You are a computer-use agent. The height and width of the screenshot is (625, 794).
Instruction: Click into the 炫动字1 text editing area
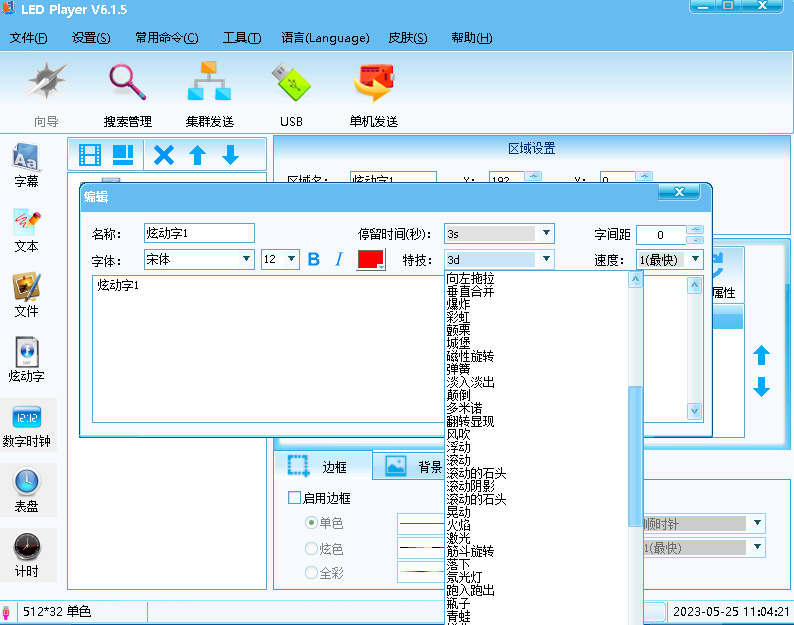[268, 349]
